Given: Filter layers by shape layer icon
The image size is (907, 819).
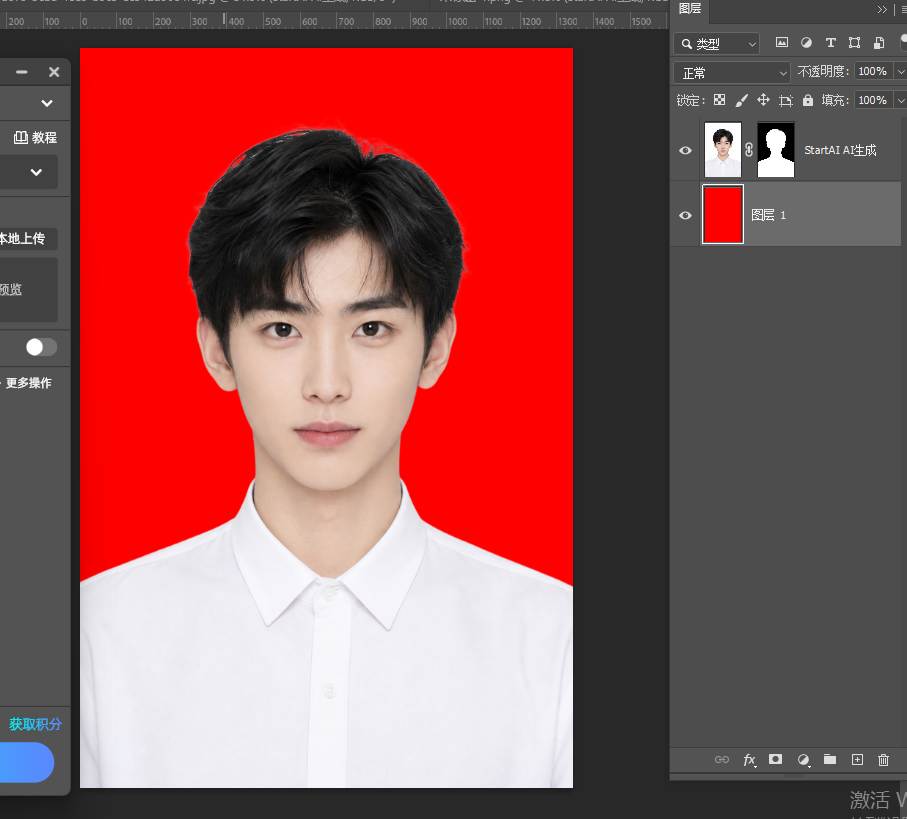Looking at the screenshot, I should coord(854,42).
